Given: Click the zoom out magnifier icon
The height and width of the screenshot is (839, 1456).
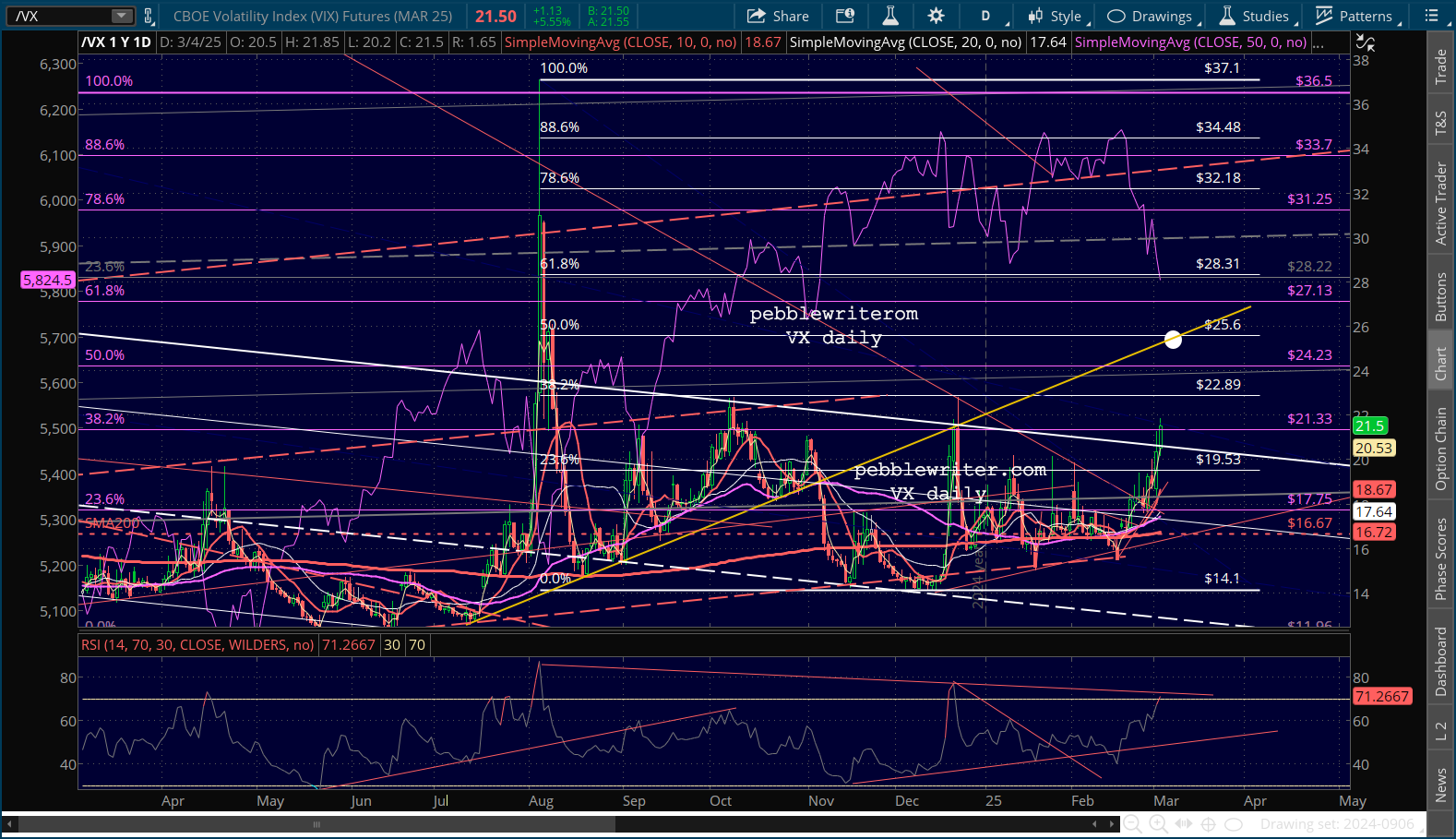Looking at the screenshot, I should tap(1132, 824).
